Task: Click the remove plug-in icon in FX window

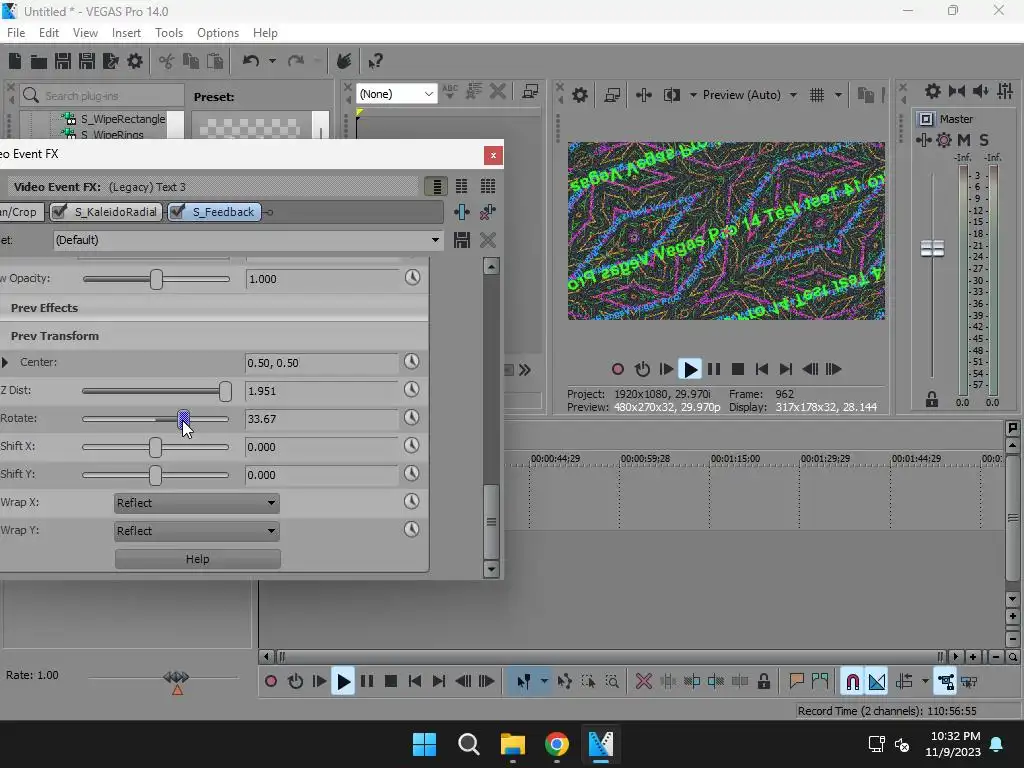Action: (488, 212)
